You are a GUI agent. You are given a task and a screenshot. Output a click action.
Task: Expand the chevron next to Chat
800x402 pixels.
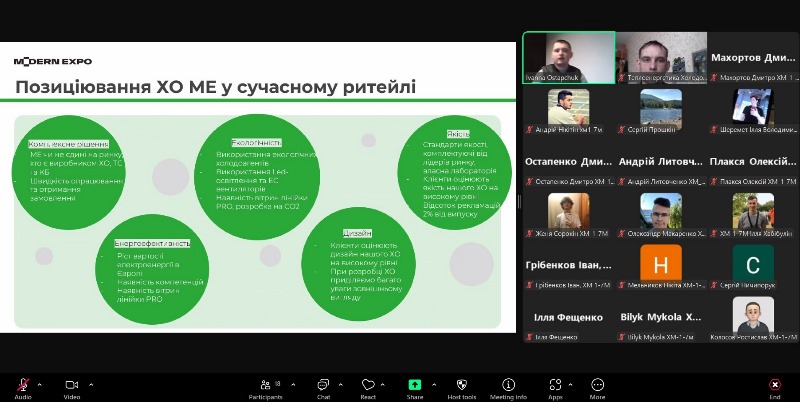pos(340,385)
